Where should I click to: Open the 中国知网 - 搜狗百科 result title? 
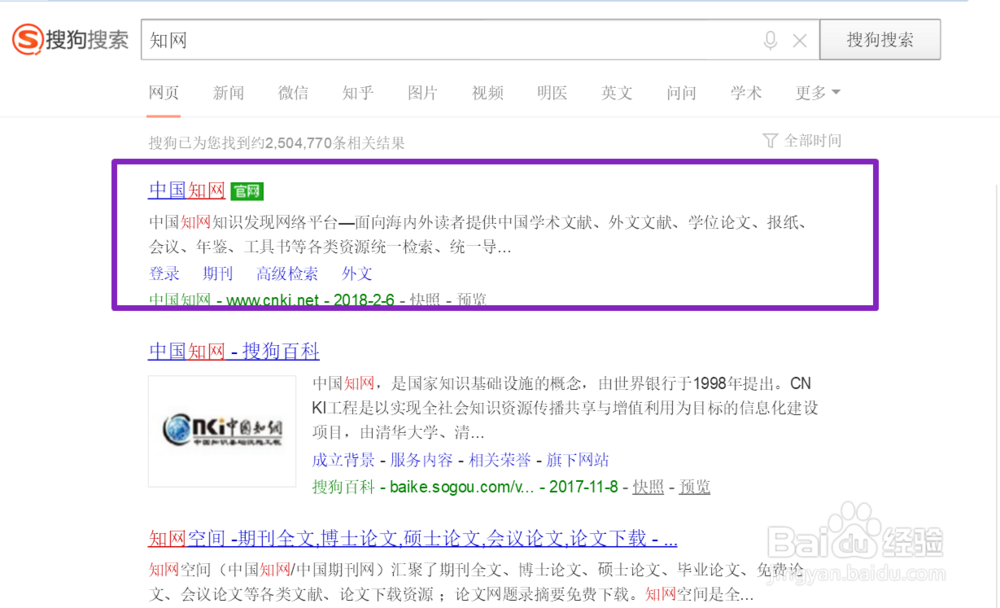[x=233, y=351]
